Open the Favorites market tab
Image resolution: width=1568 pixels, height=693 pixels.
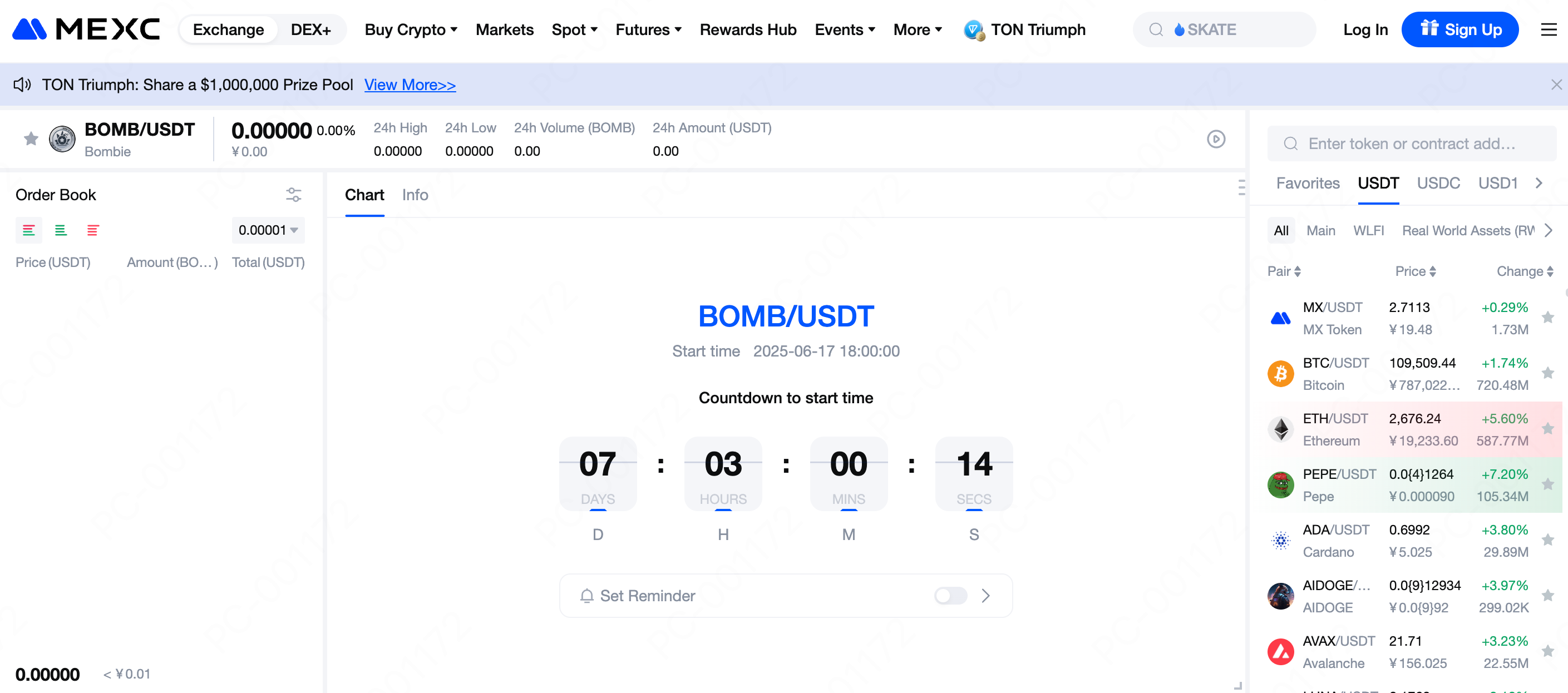click(1308, 183)
